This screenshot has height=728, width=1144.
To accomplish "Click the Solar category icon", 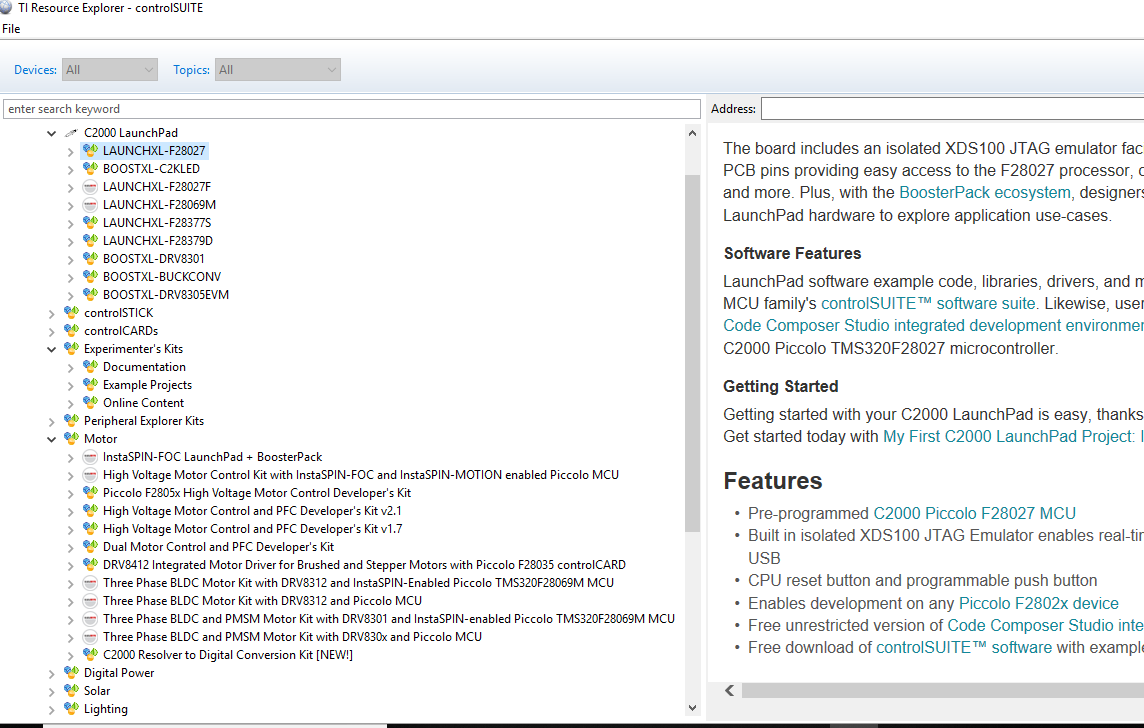I will click(x=71, y=691).
